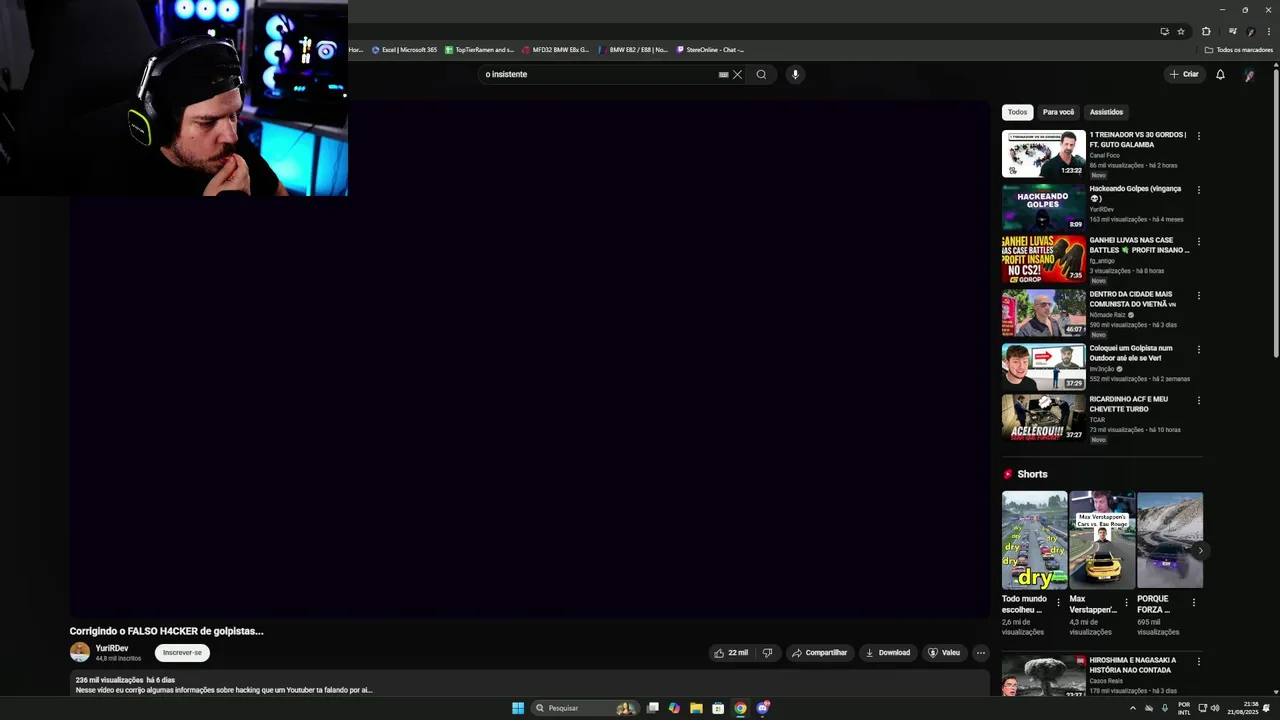The height and width of the screenshot is (720, 1280).
Task: Open RICARDINHO ACF Chevette Turbo thumbnail
Action: tap(1043, 418)
